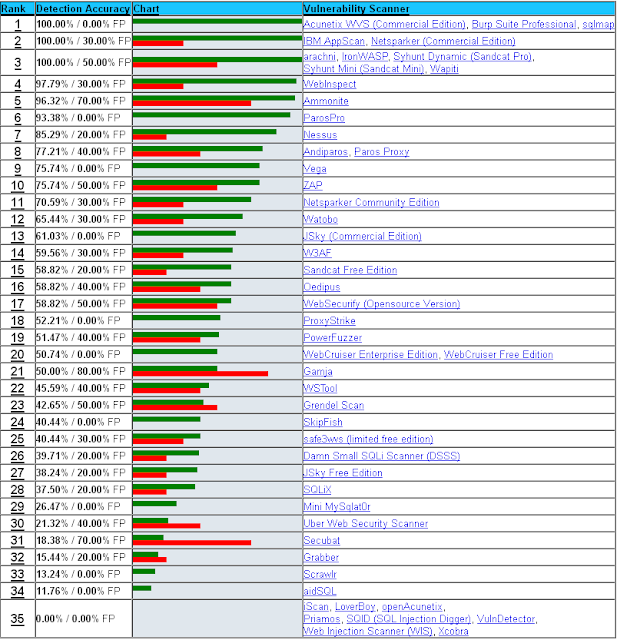617x640 pixels.
Task: Open Netsparker Community Edition link
Action: (371, 202)
